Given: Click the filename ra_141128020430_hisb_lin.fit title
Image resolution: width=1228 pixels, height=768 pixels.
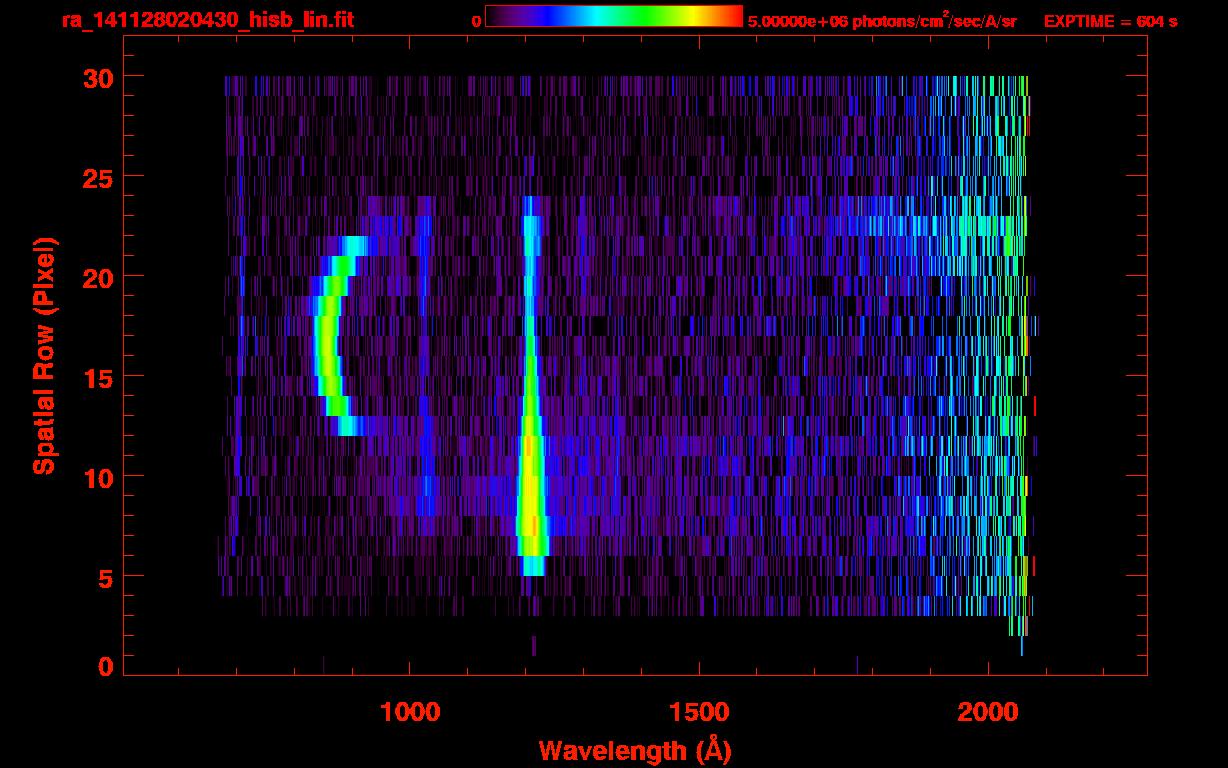Looking at the screenshot, I should pyautogui.click(x=207, y=20).
